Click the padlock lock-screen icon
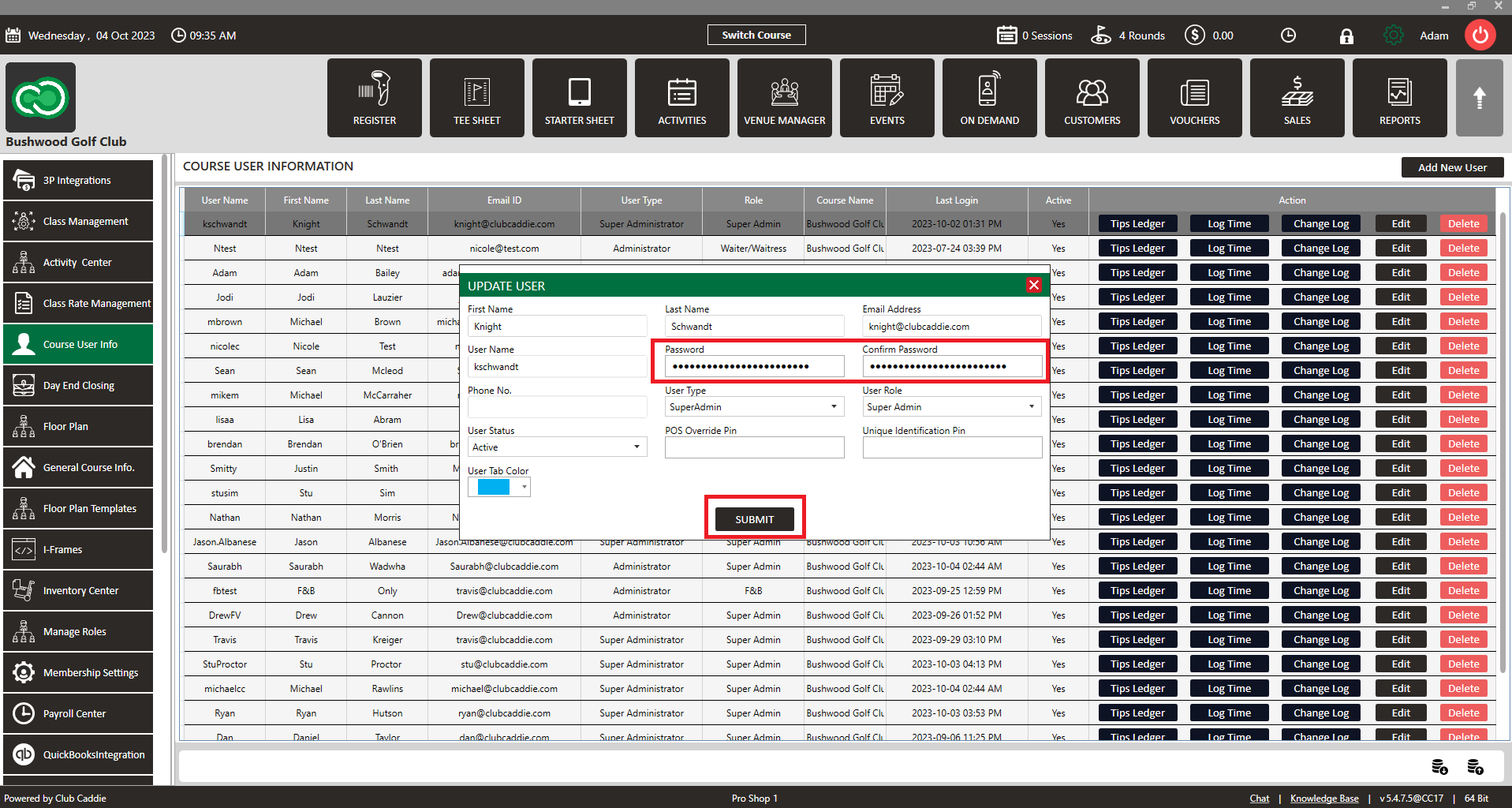The image size is (1512, 808). [1346, 36]
